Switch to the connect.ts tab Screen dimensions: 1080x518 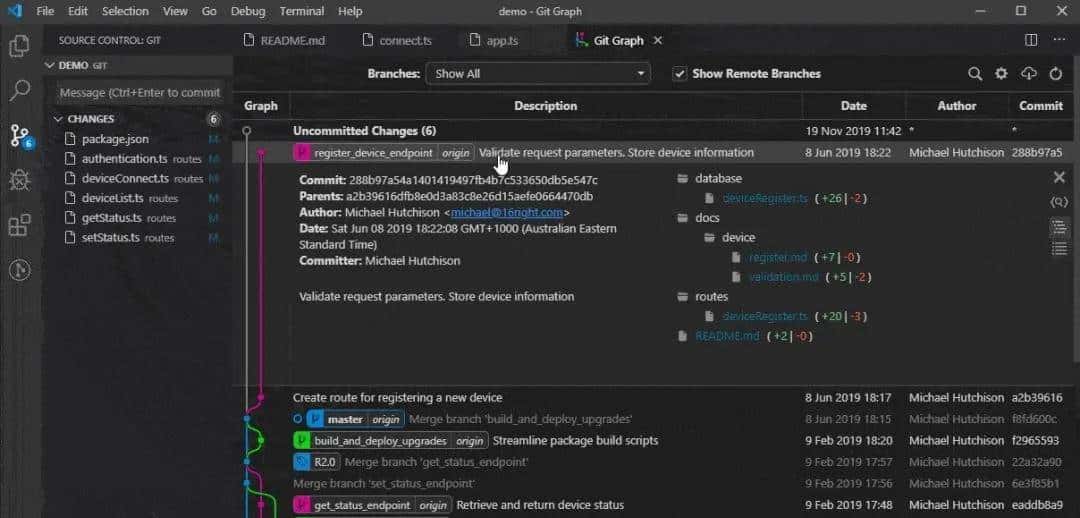click(x=397, y=41)
